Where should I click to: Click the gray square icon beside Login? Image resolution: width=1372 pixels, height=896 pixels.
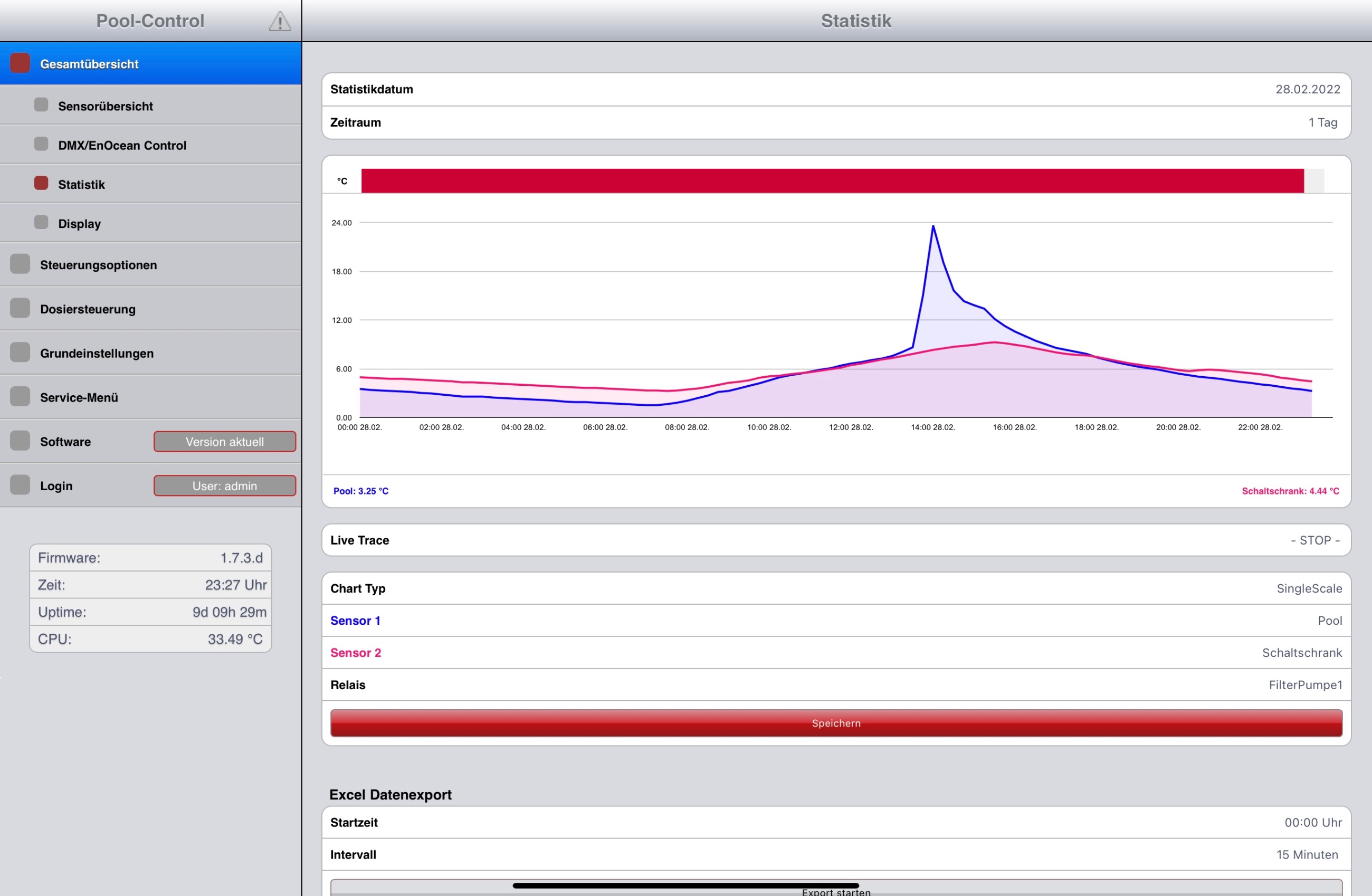(x=20, y=485)
